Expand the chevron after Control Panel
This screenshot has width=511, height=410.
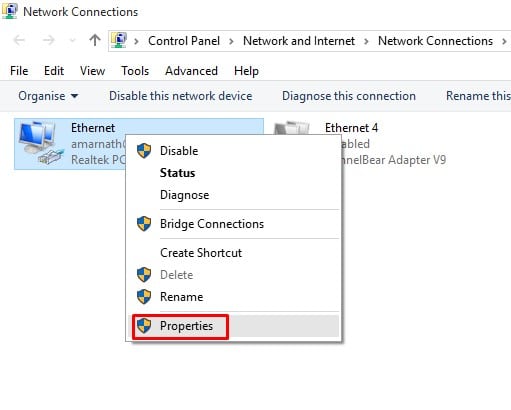(x=231, y=41)
